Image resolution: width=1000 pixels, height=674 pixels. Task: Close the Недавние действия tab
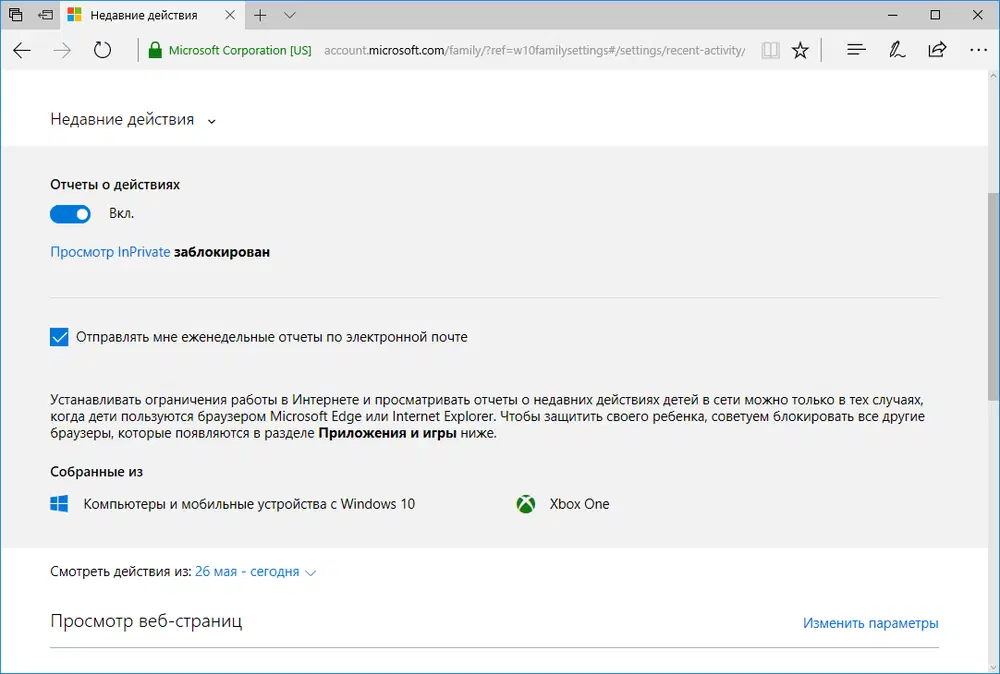pos(230,15)
